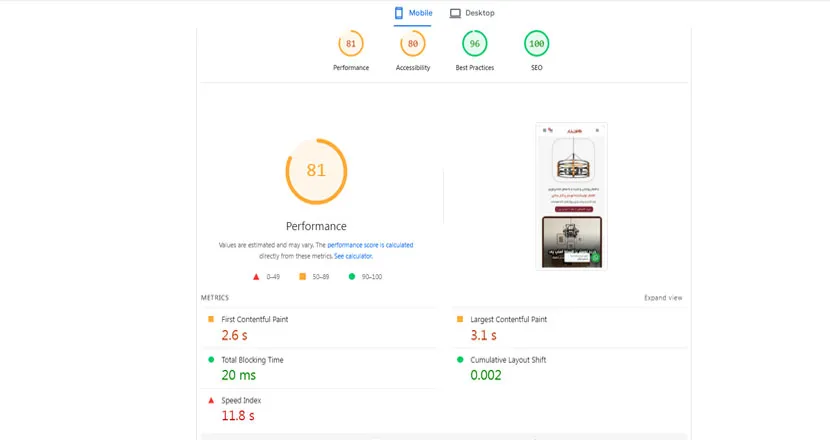
Task: Click the large 81 performance gauge
Action: pyautogui.click(x=316, y=171)
